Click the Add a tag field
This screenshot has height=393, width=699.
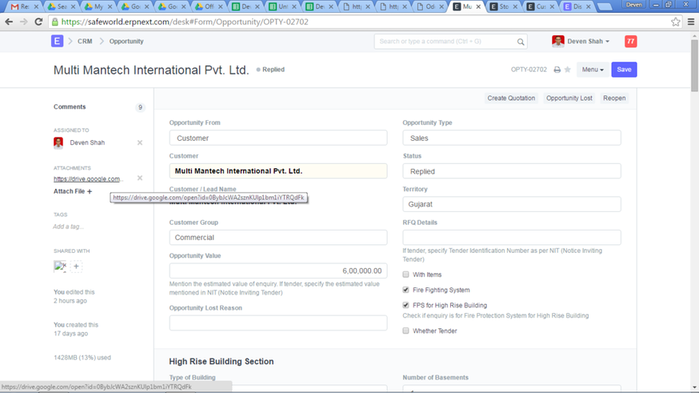tap(68, 226)
